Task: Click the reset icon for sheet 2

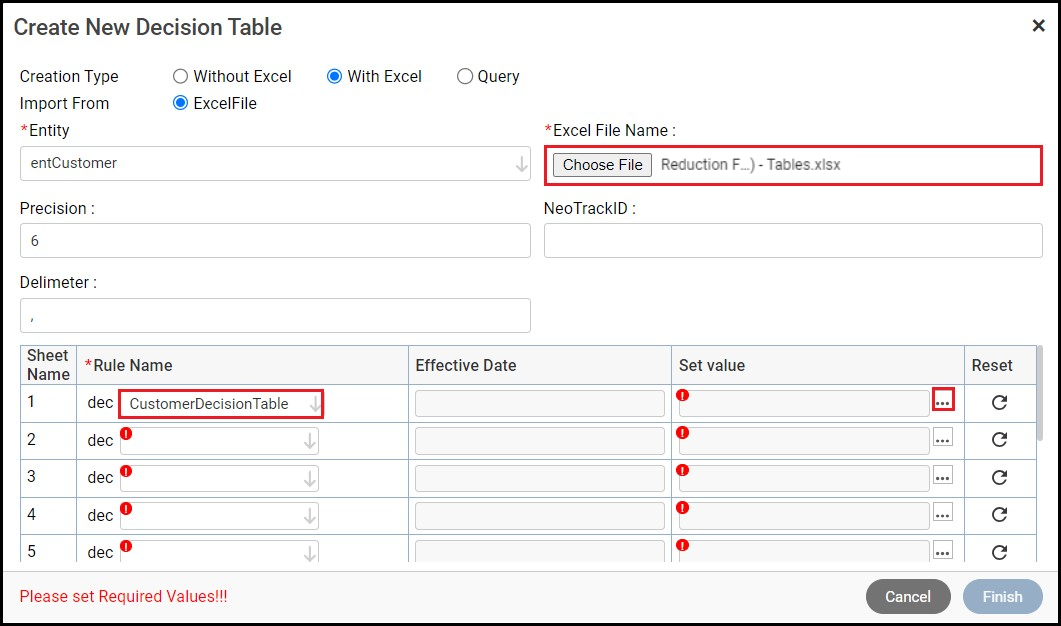Action: (x=998, y=439)
